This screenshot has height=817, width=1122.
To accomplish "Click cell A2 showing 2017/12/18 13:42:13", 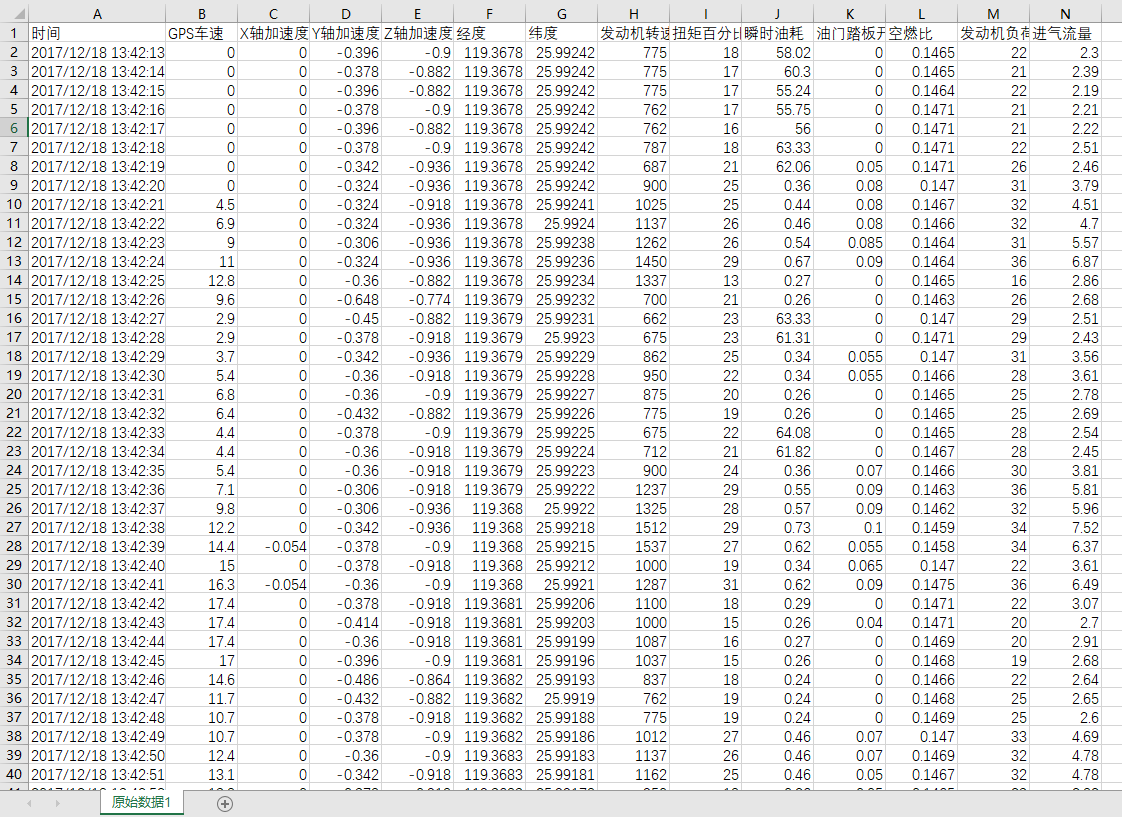I will point(97,53).
